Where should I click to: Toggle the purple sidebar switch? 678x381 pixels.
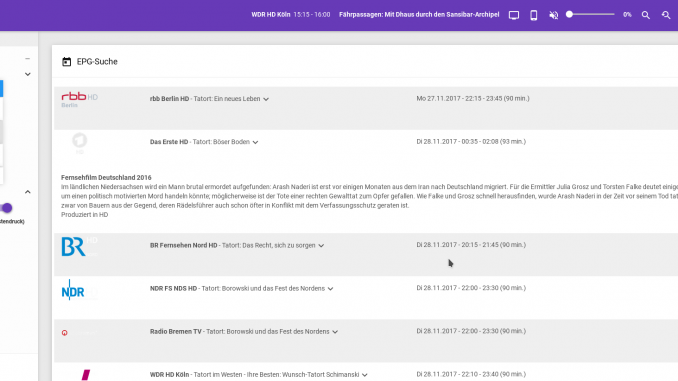click(6, 208)
